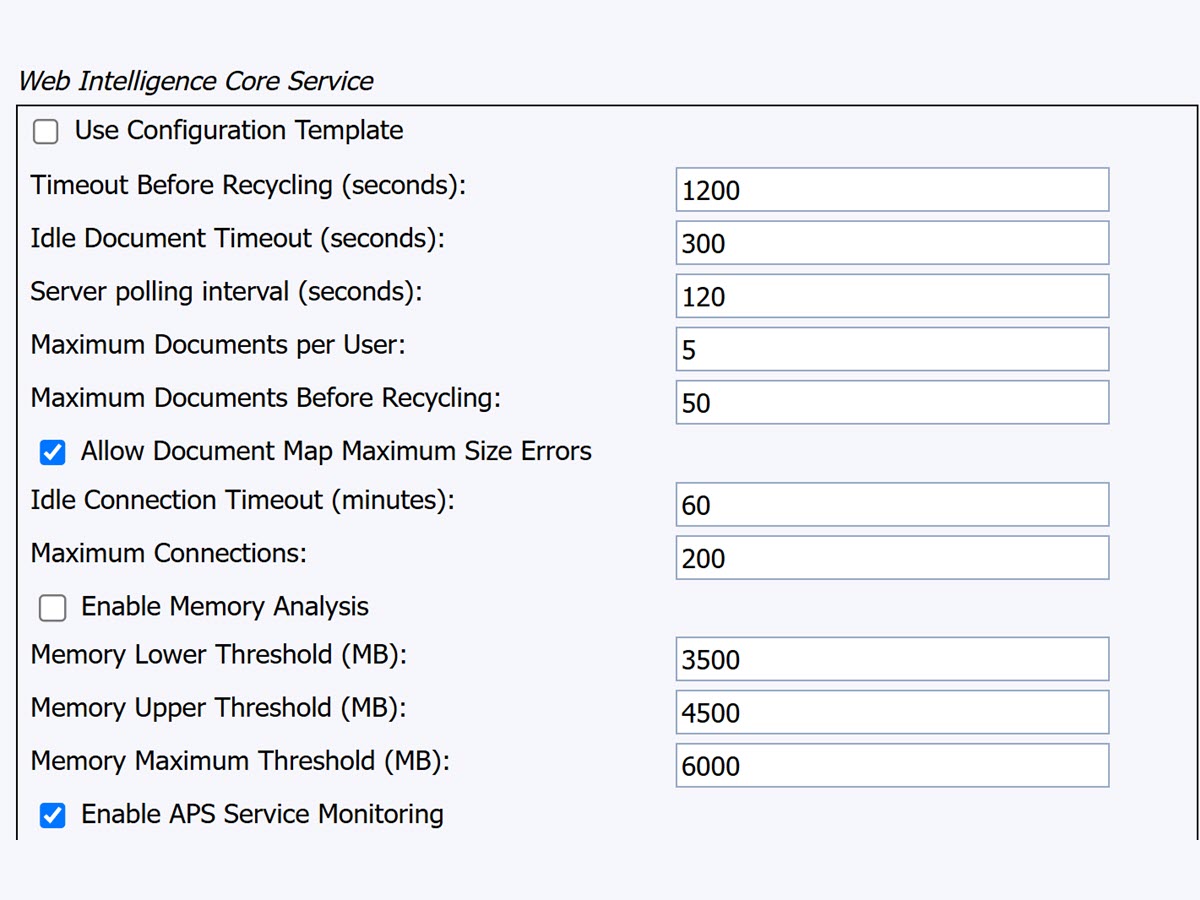Focus the Idle Connection Timeout minutes field

[x=892, y=505]
